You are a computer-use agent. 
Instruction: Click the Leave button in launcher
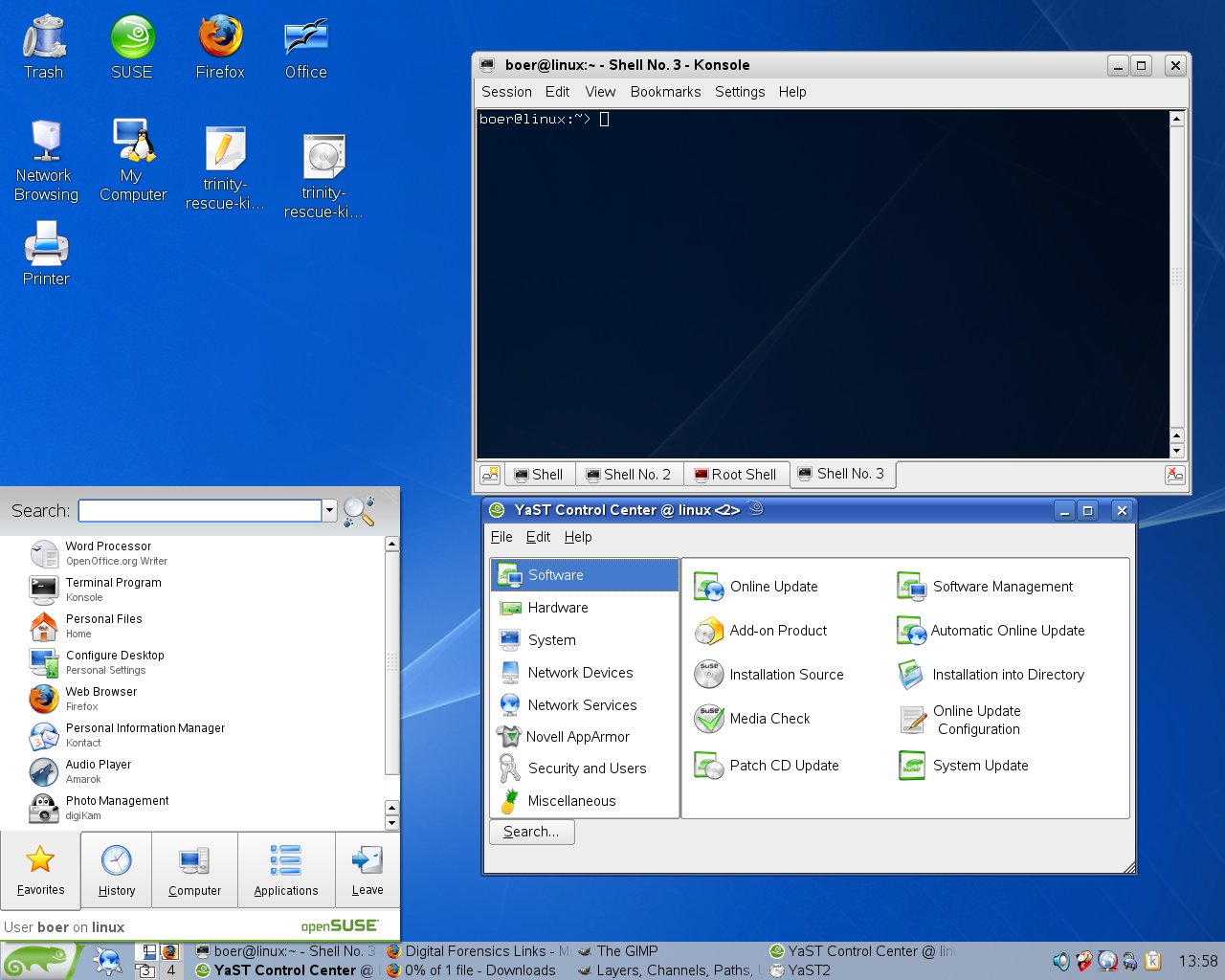tap(367, 870)
